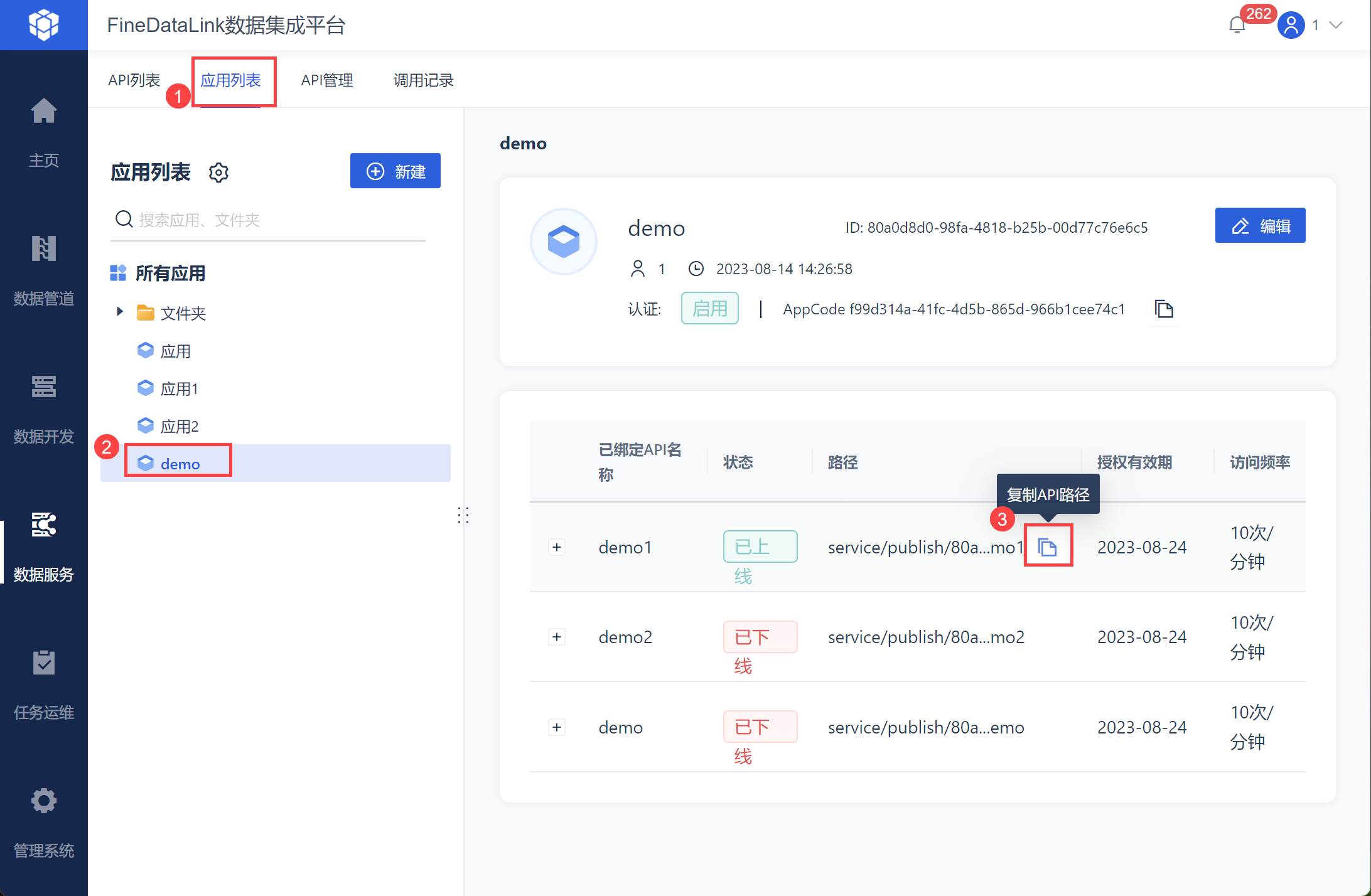Select 应用1 in the application tree
Screen dimensions: 1371x896
pyautogui.click(x=179, y=389)
